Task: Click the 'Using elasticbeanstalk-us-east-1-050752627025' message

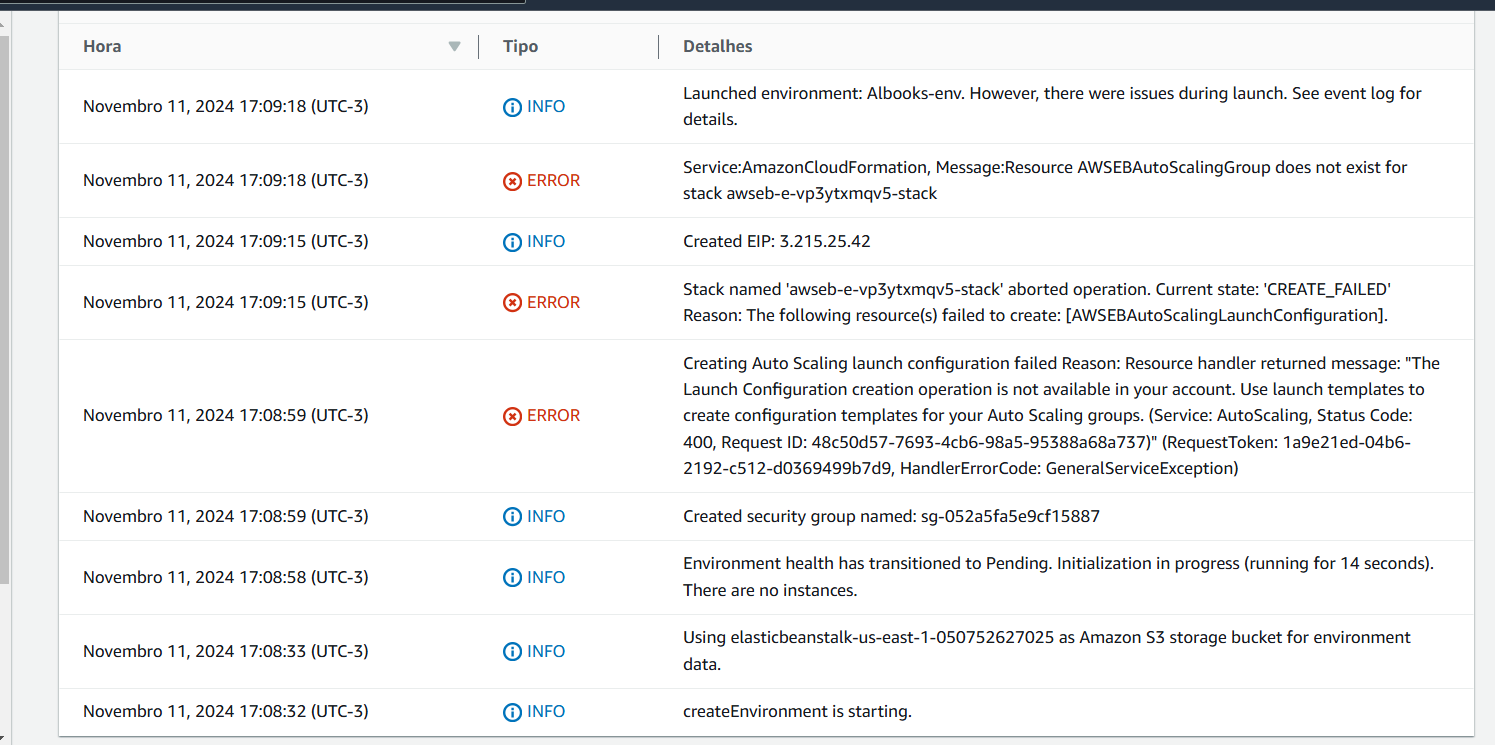Action: click(x=1047, y=651)
